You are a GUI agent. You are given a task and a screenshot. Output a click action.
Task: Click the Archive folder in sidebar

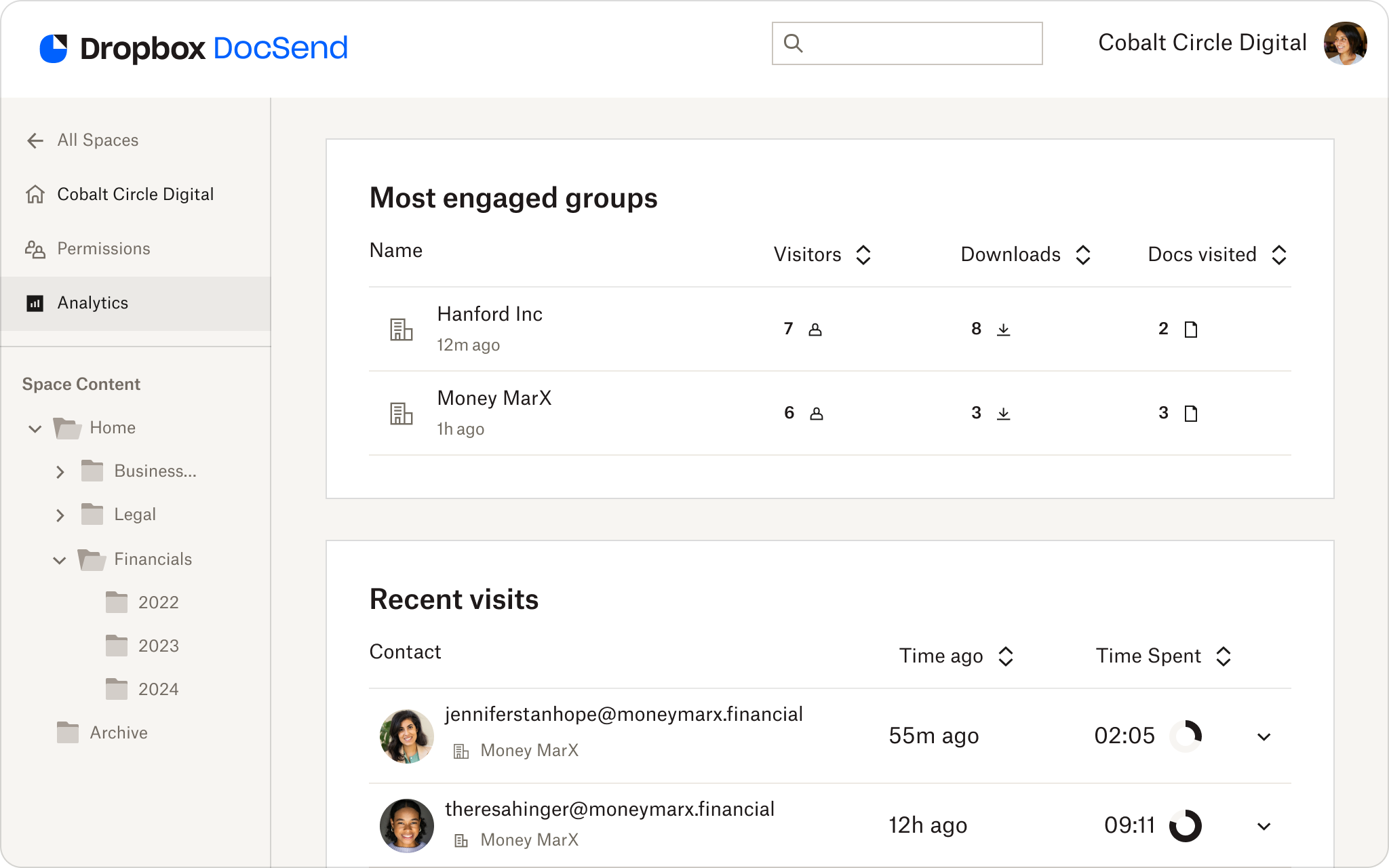pyautogui.click(x=118, y=732)
